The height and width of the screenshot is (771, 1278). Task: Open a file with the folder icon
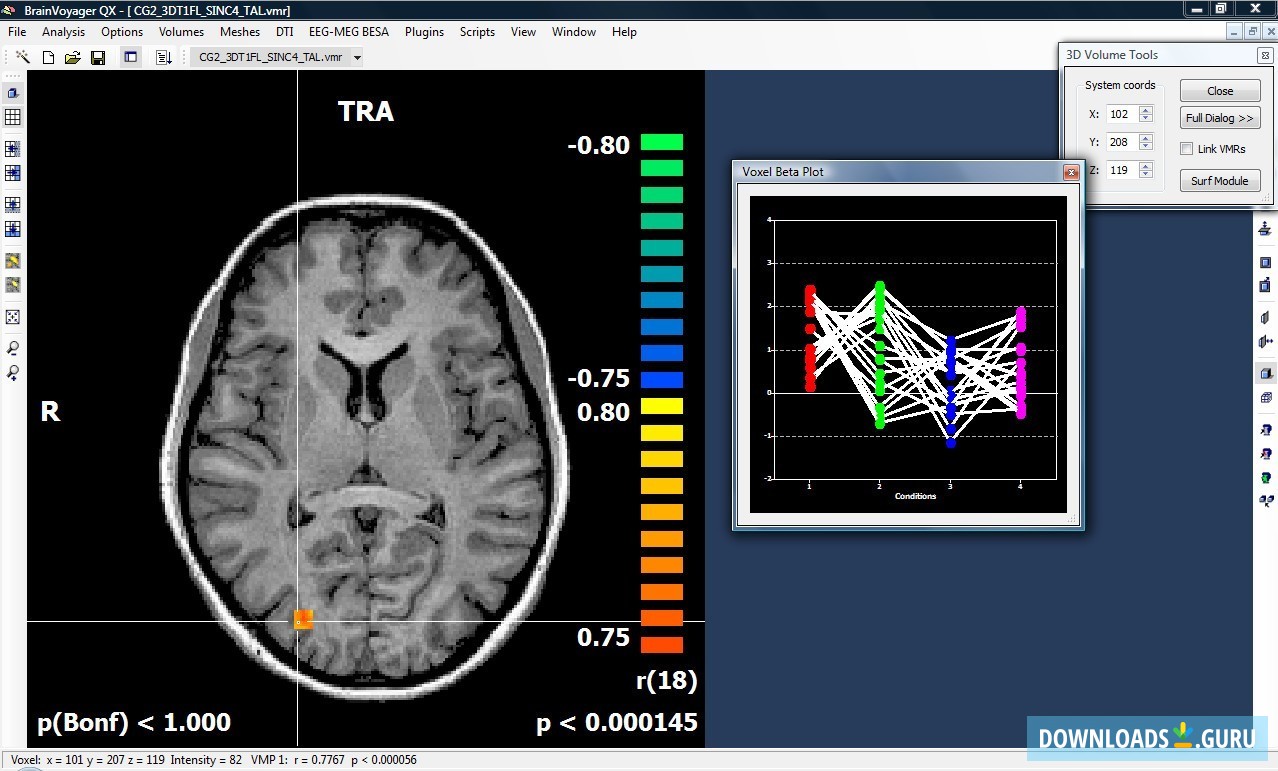tap(72, 57)
